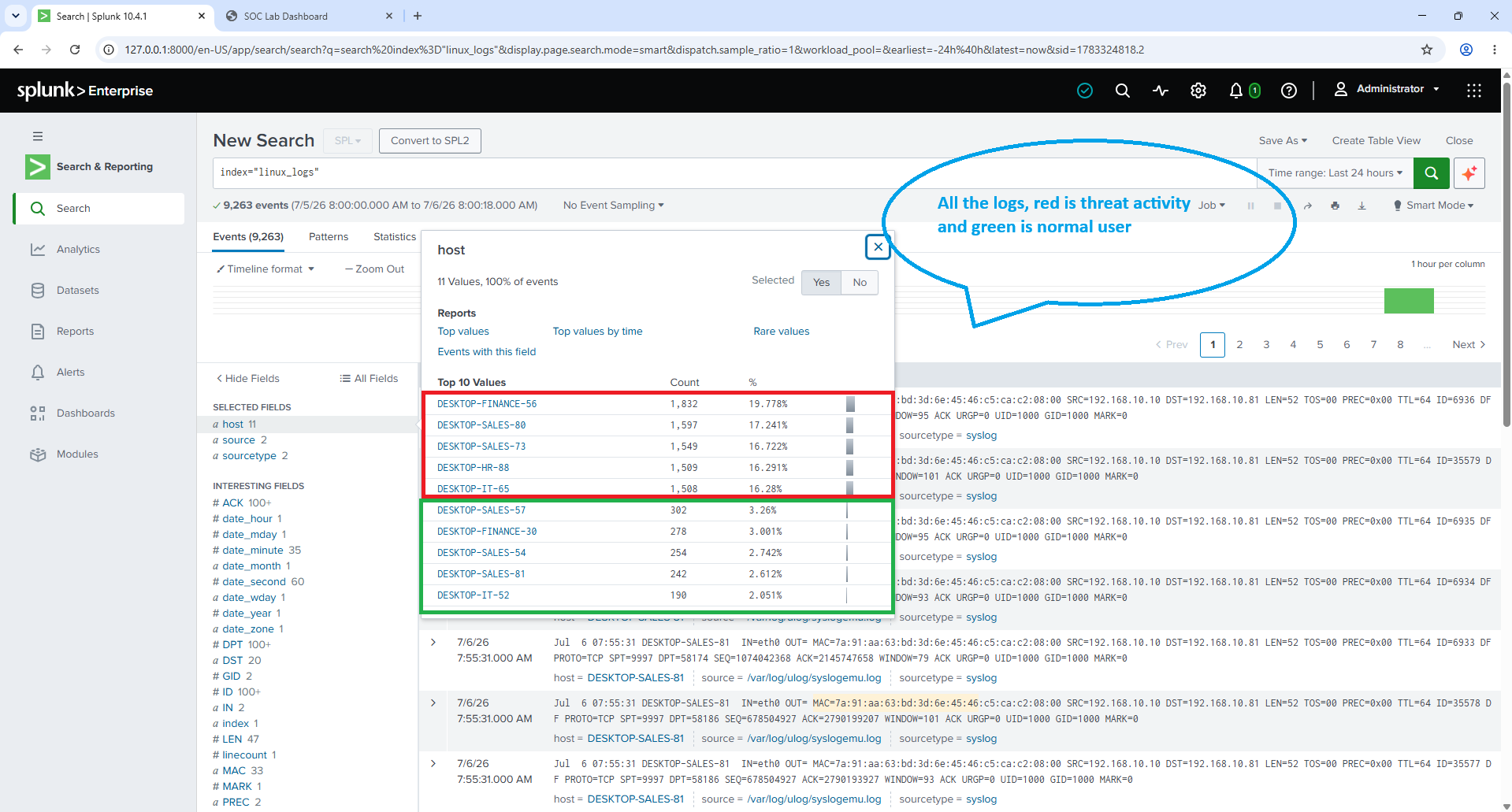Select the source field in Selected Fields

pyautogui.click(x=239, y=440)
